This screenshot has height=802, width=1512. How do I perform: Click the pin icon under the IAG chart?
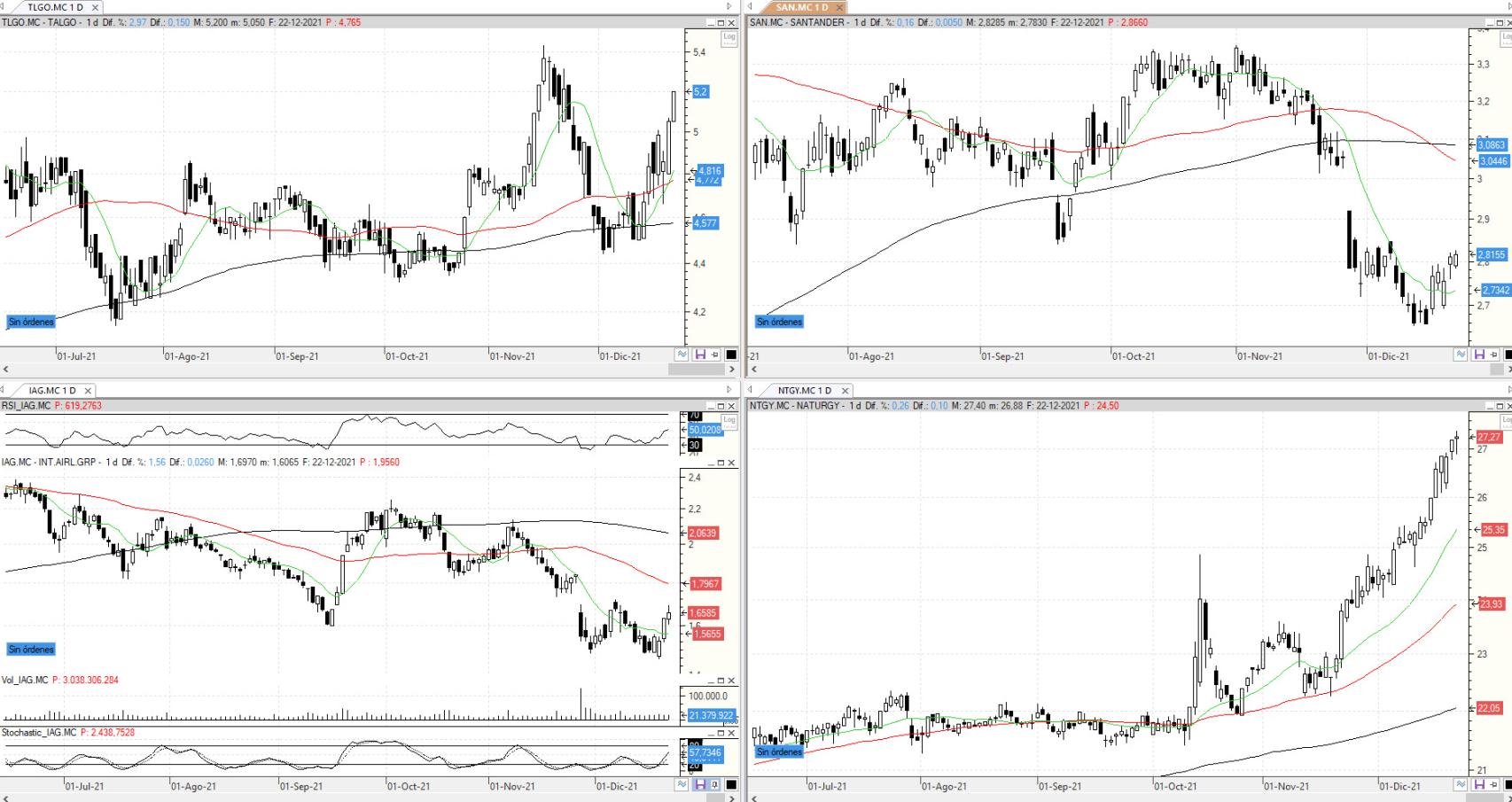[x=714, y=784]
